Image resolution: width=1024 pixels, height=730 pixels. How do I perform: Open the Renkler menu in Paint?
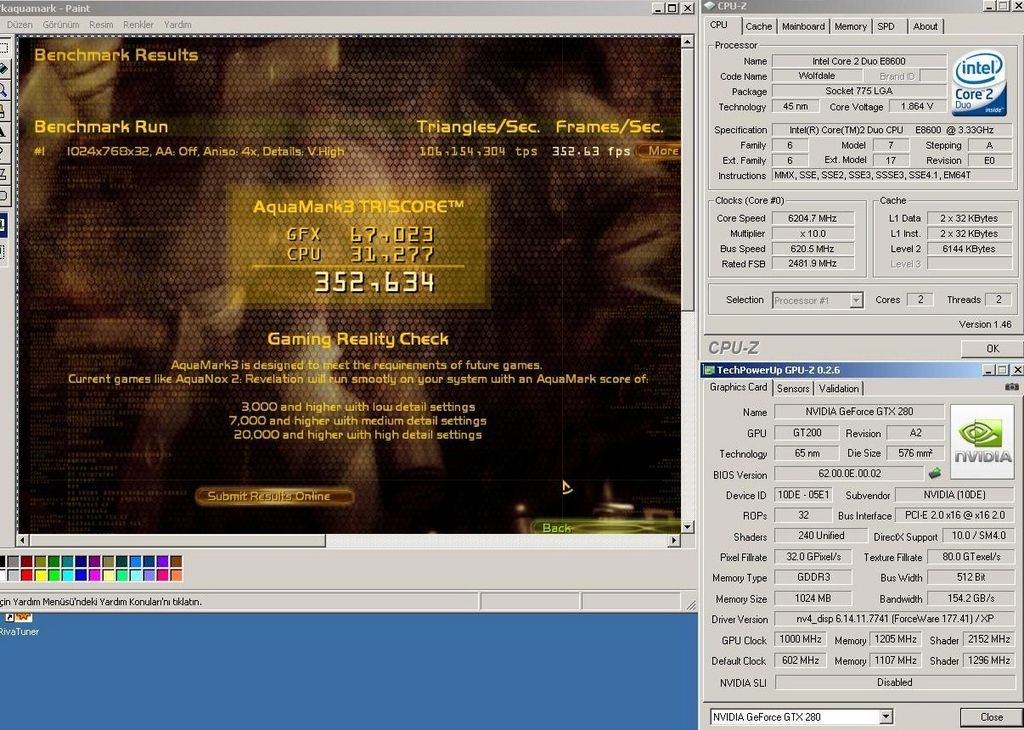click(138, 25)
